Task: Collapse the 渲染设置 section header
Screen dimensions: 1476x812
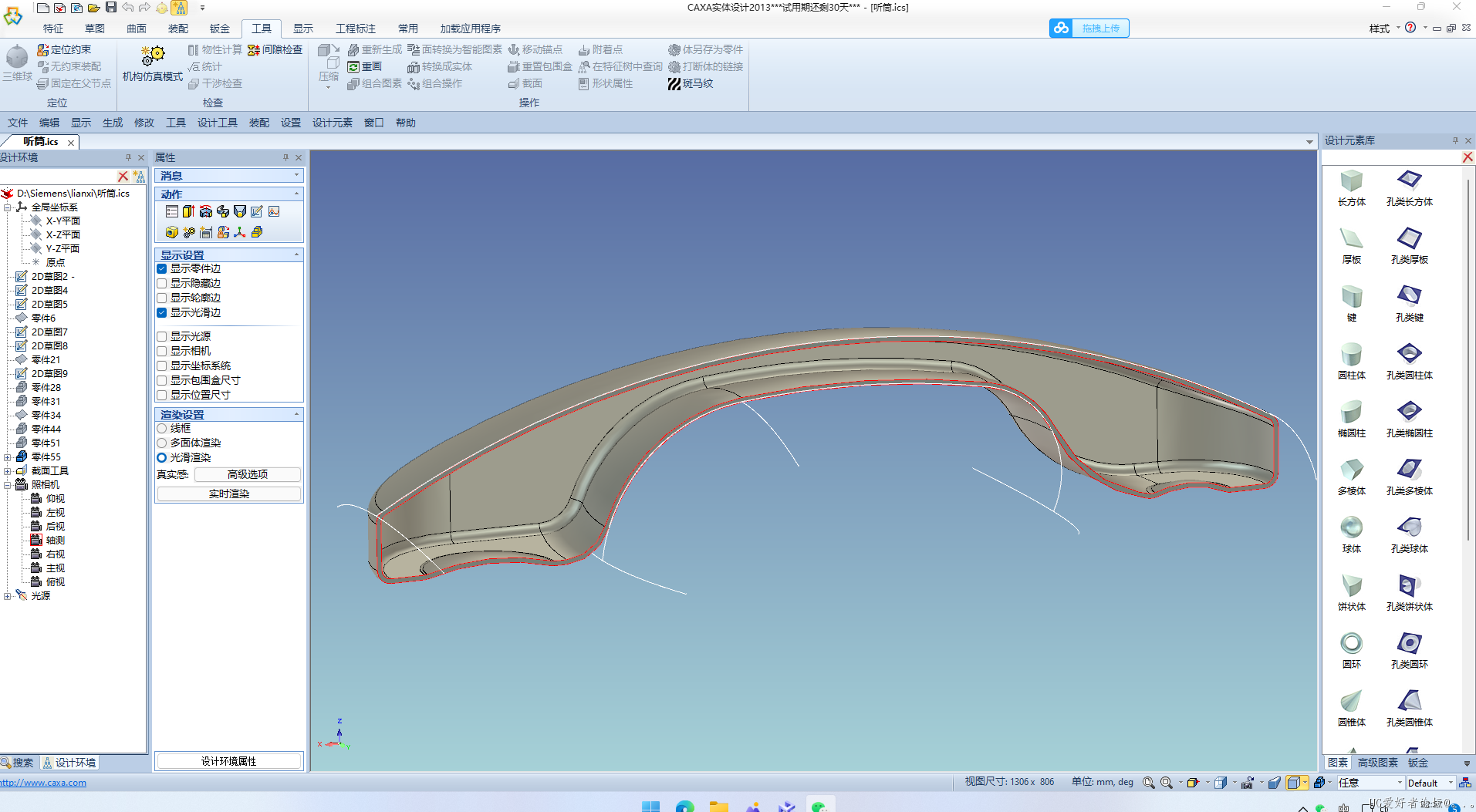Action: (229, 414)
